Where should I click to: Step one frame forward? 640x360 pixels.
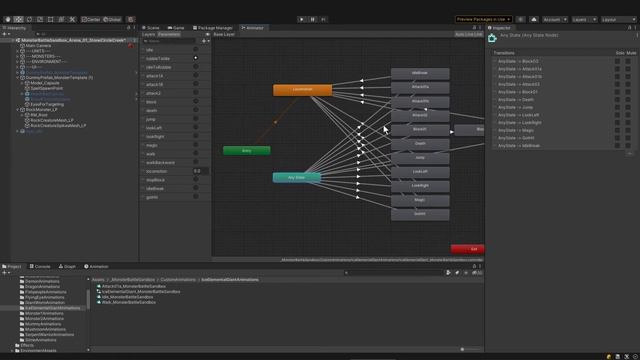point(324,19)
